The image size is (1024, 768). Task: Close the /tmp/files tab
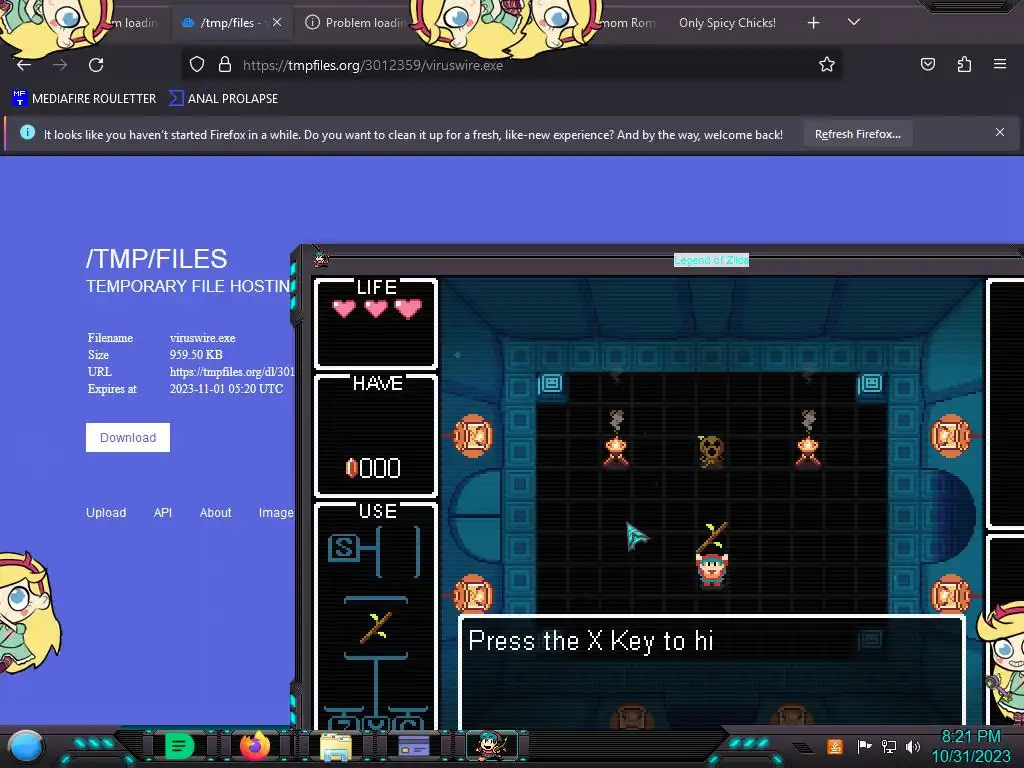[277, 22]
